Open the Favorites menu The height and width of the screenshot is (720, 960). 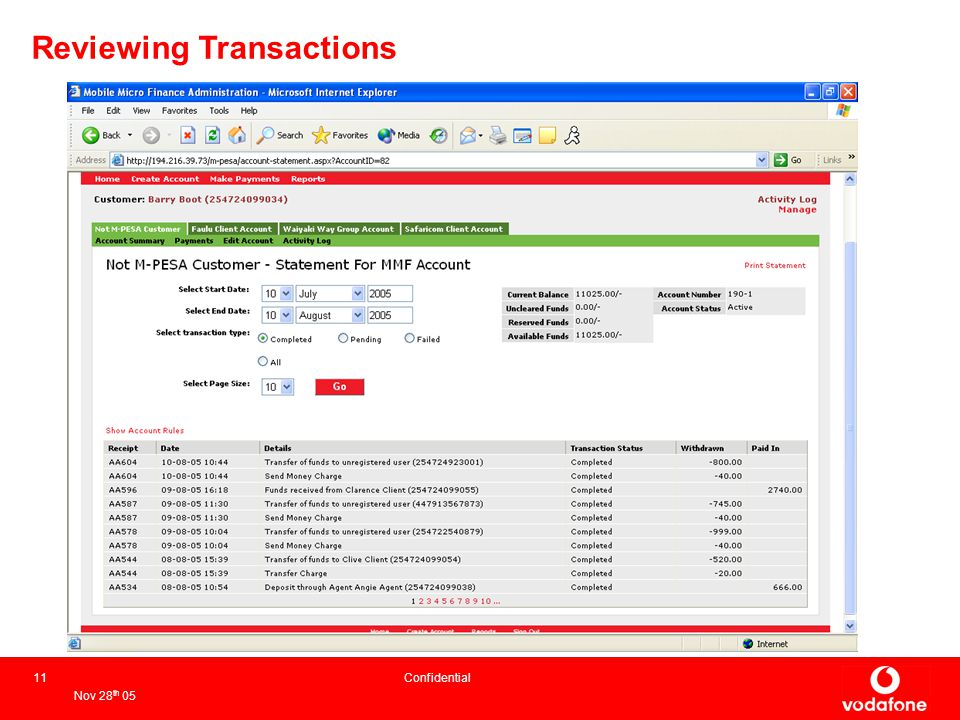click(179, 111)
